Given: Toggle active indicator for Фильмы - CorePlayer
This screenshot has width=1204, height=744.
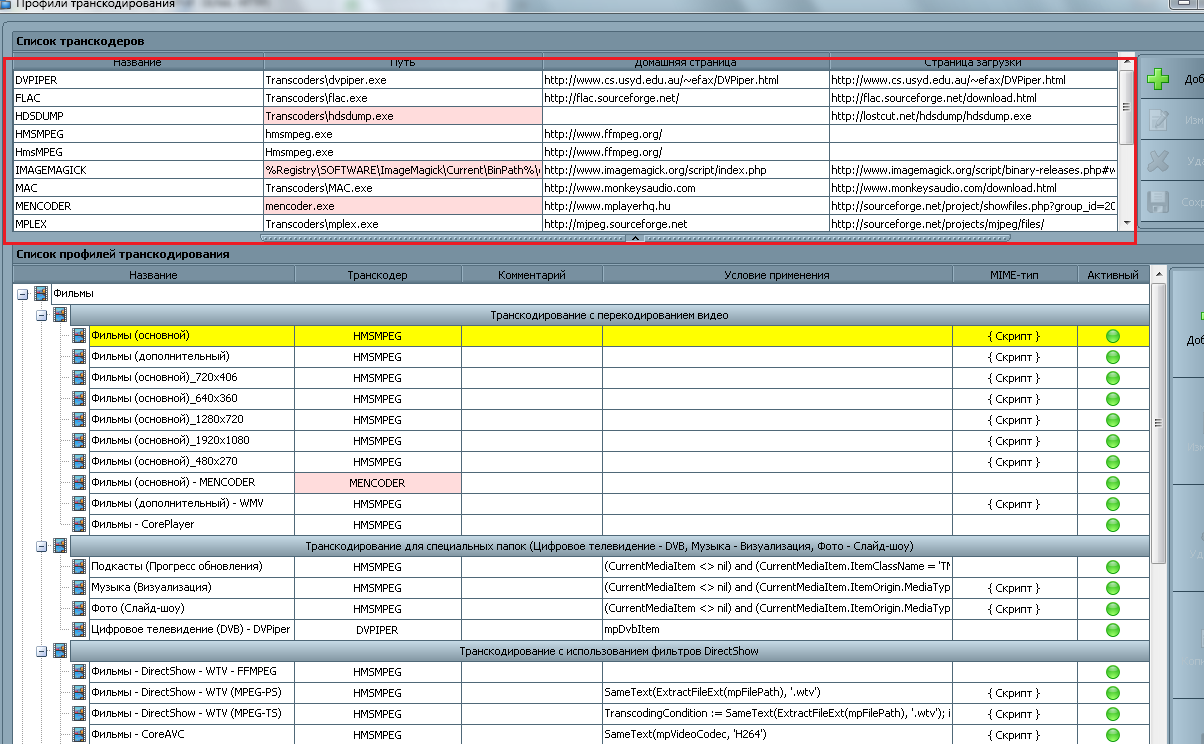Looking at the screenshot, I should (1113, 525).
